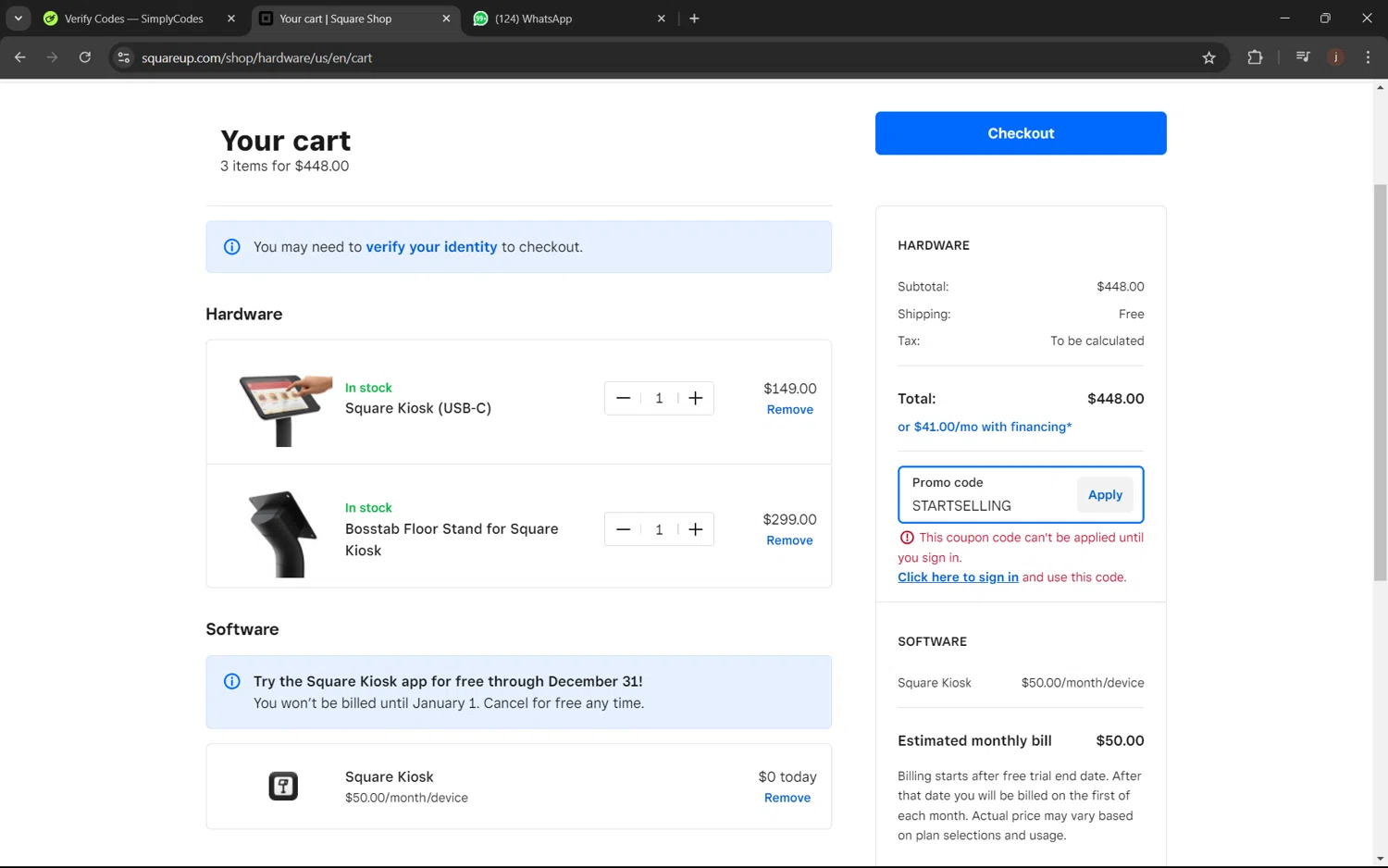This screenshot has width=1388, height=868.
Task: Click the $149.00 price of Square Kiosk
Action: coord(790,389)
